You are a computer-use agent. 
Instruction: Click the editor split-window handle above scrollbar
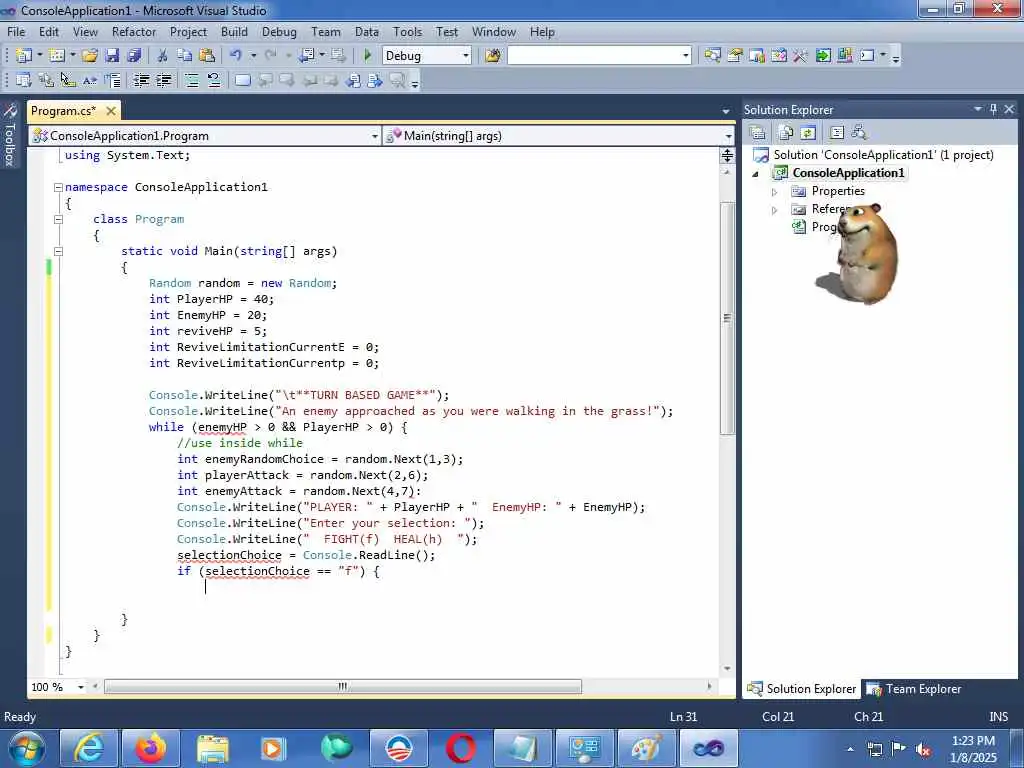(x=727, y=155)
